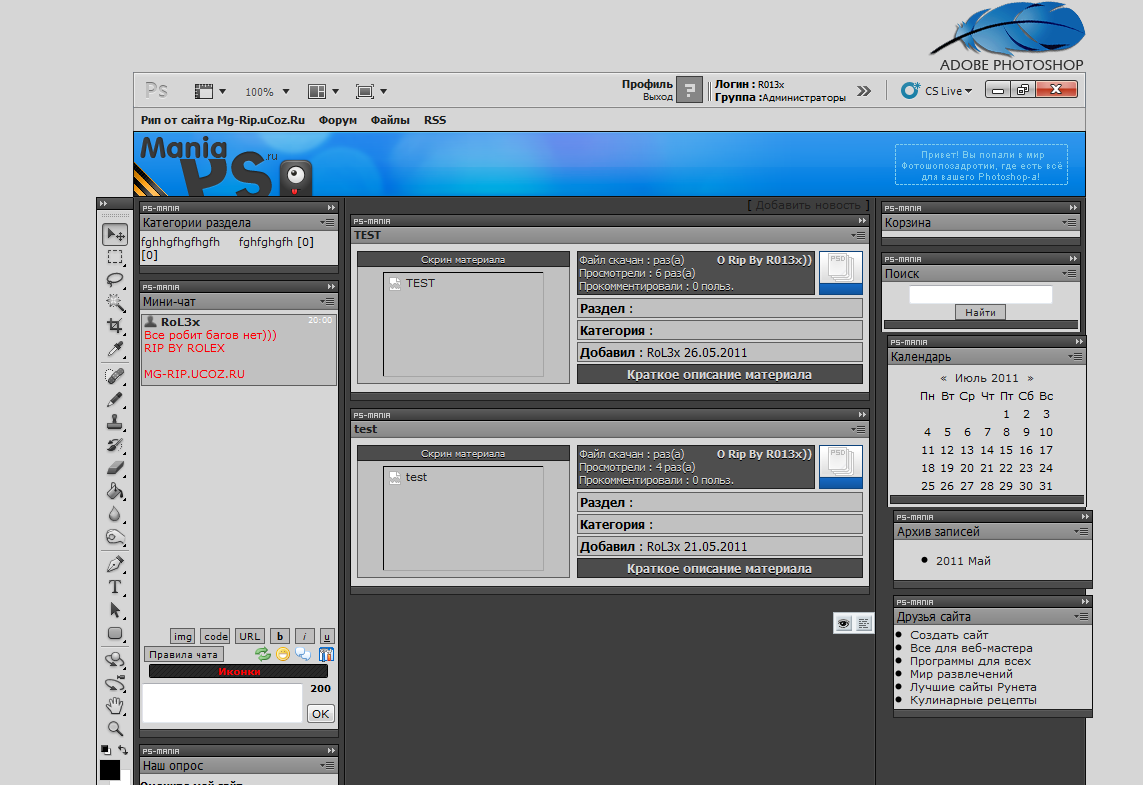
Task: Select the Lasso tool
Action: (115, 281)
